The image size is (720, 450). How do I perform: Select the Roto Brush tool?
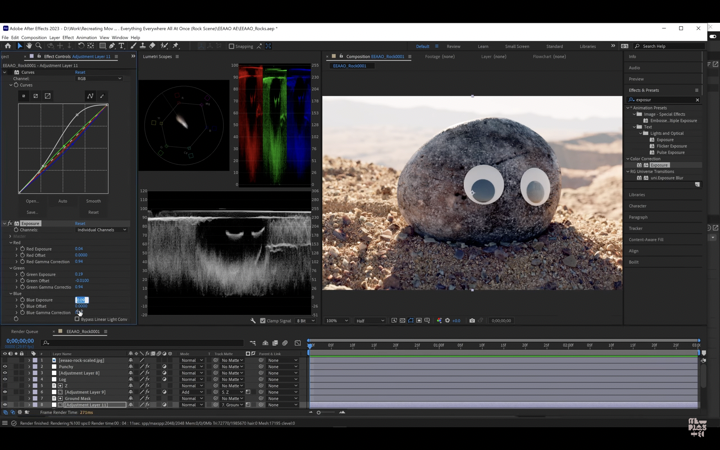(163, 46)
